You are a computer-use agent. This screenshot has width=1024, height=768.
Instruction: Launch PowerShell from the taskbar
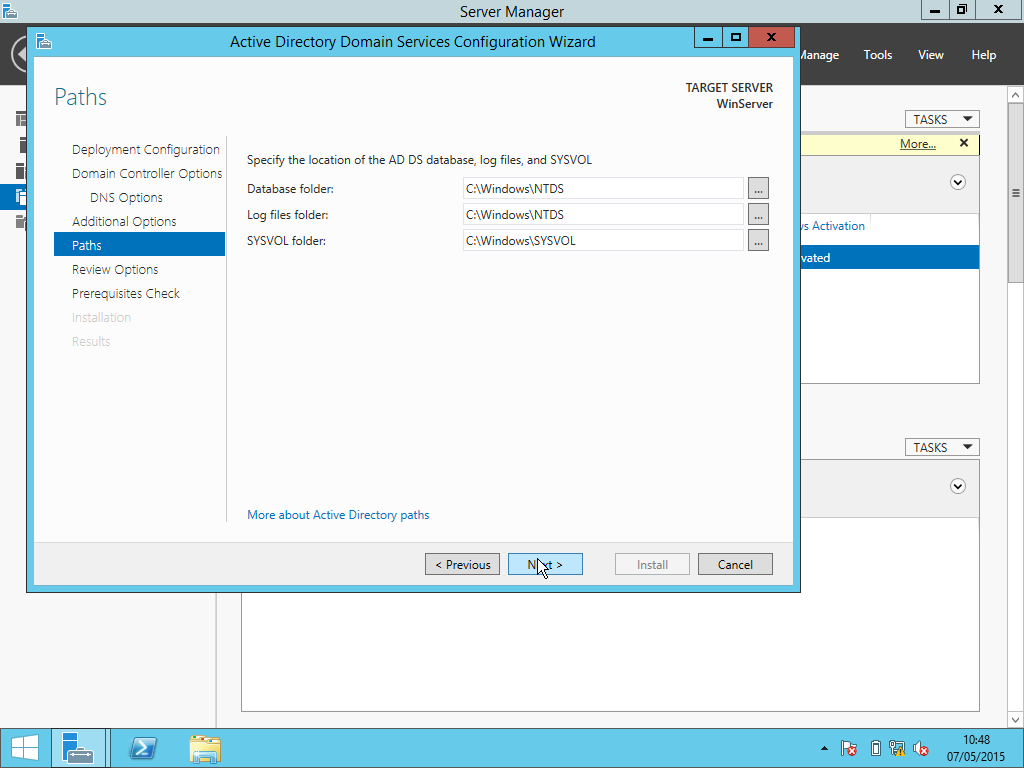(143, 748)
